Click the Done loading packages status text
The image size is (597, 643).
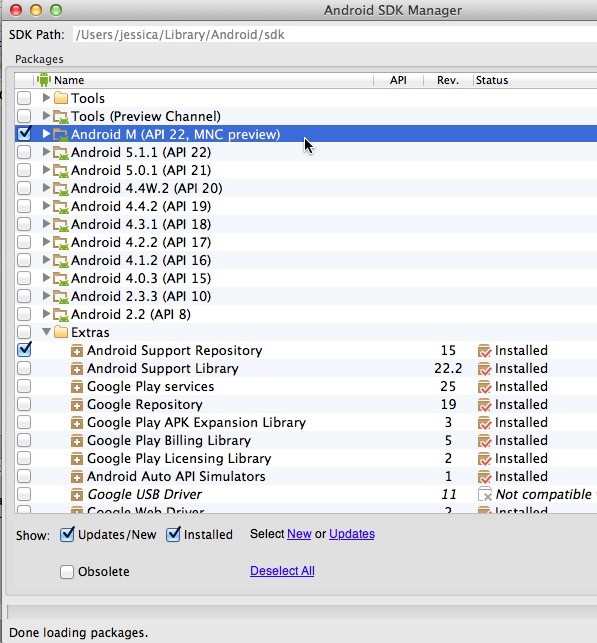(78, 633)
